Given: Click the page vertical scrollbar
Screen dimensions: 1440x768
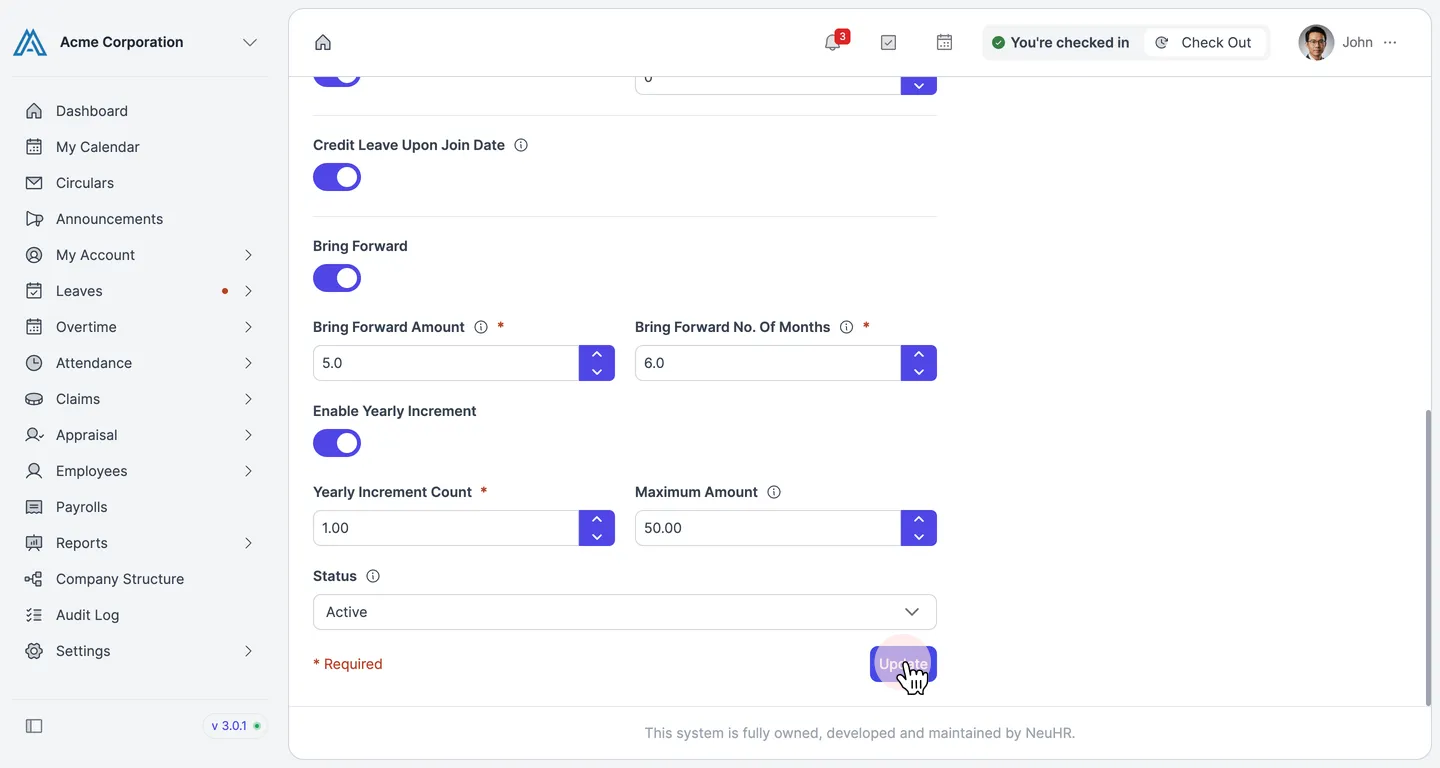Looking at the screenshot, I should [x=1427, y=557].
